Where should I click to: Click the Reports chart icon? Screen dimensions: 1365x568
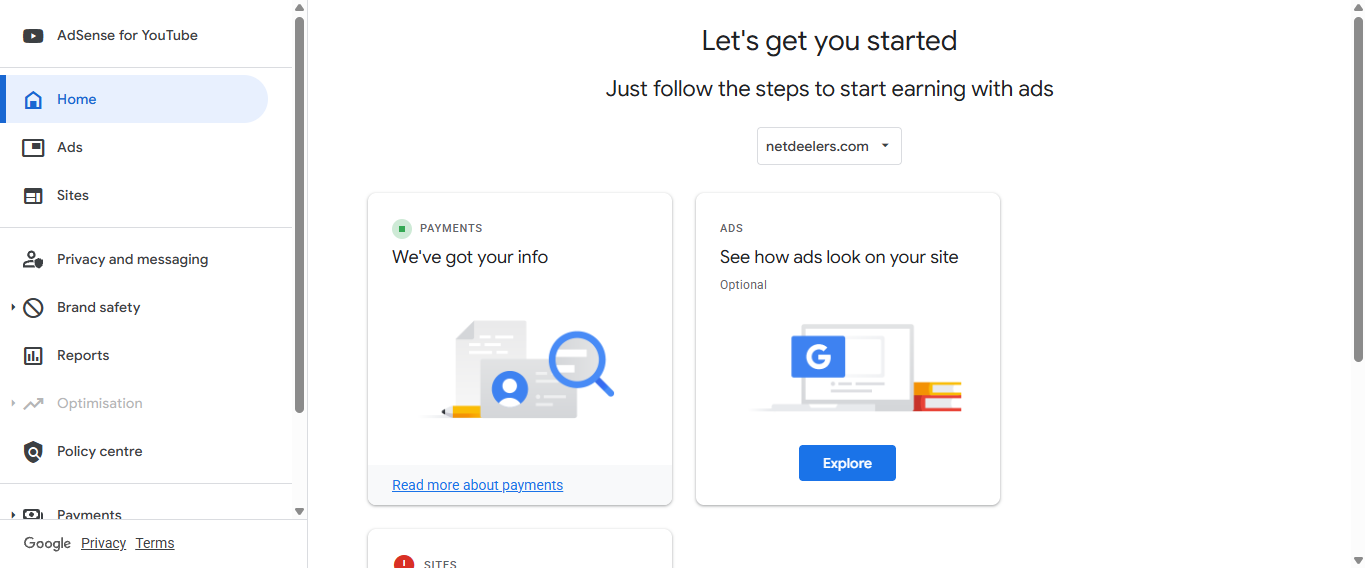tap(33, 356)
